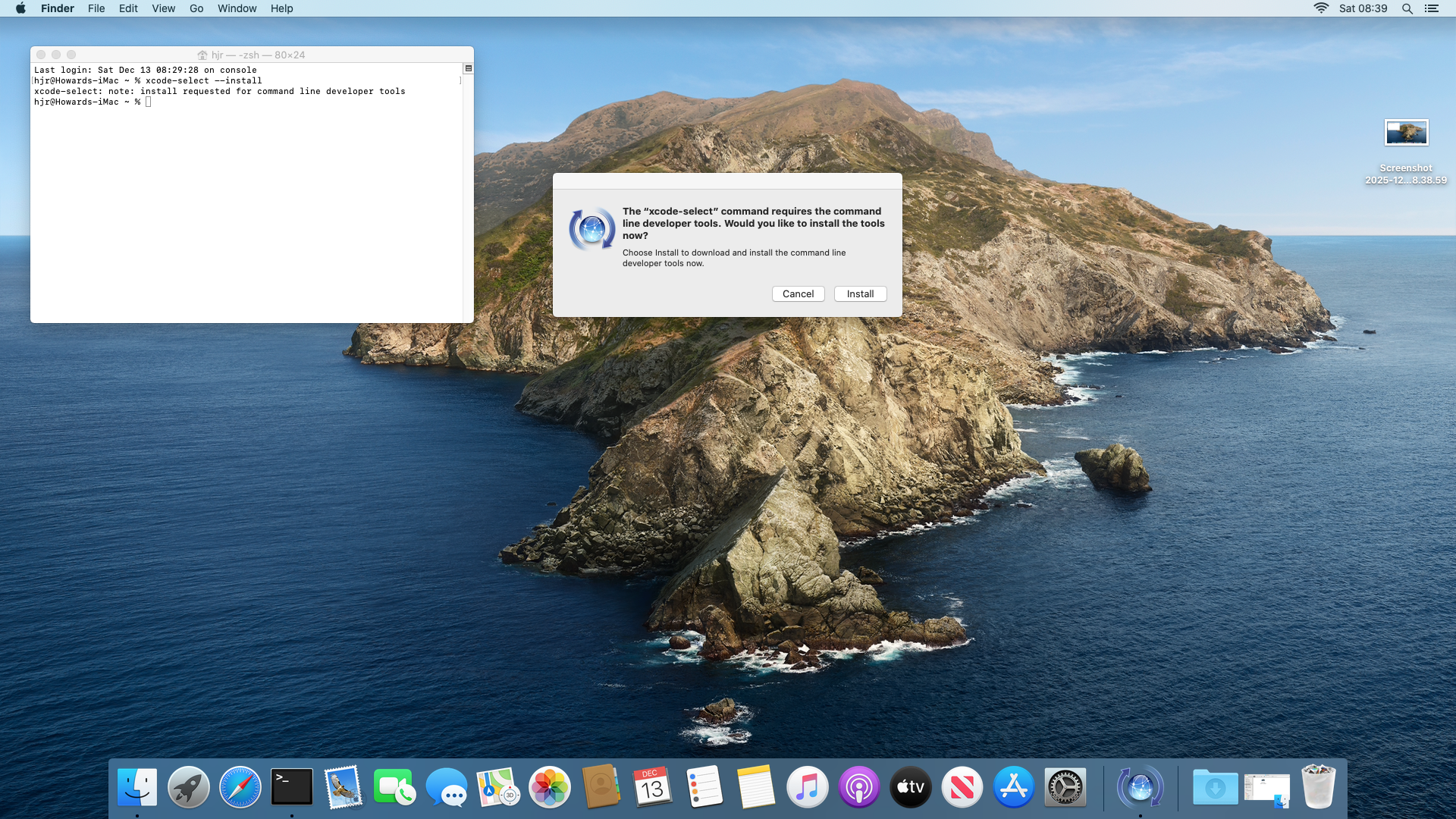This screenshot has height=819, width=1456.
Task: Open System Preferences gear icon
Action: tap(1065, 787)
